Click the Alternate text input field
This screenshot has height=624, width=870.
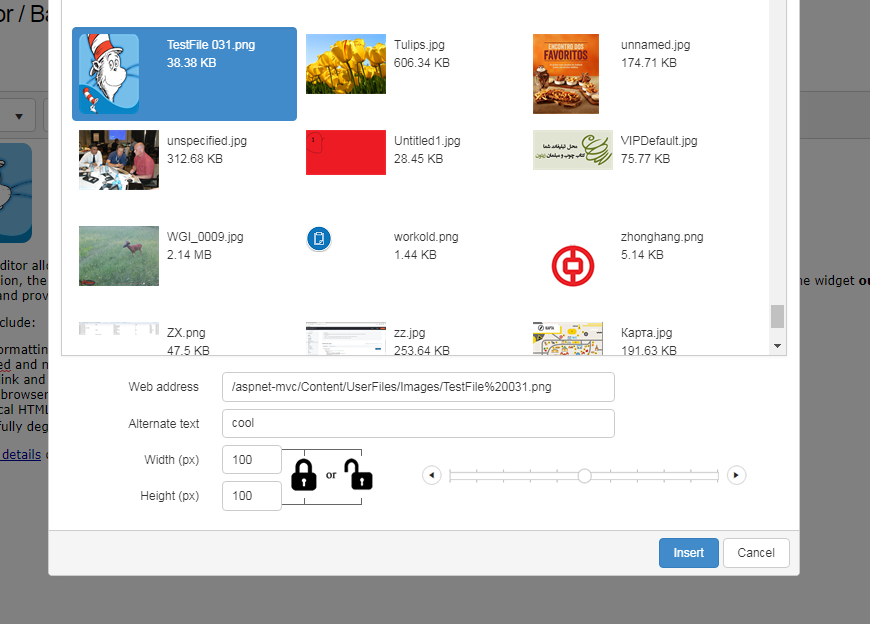(418, 423)
